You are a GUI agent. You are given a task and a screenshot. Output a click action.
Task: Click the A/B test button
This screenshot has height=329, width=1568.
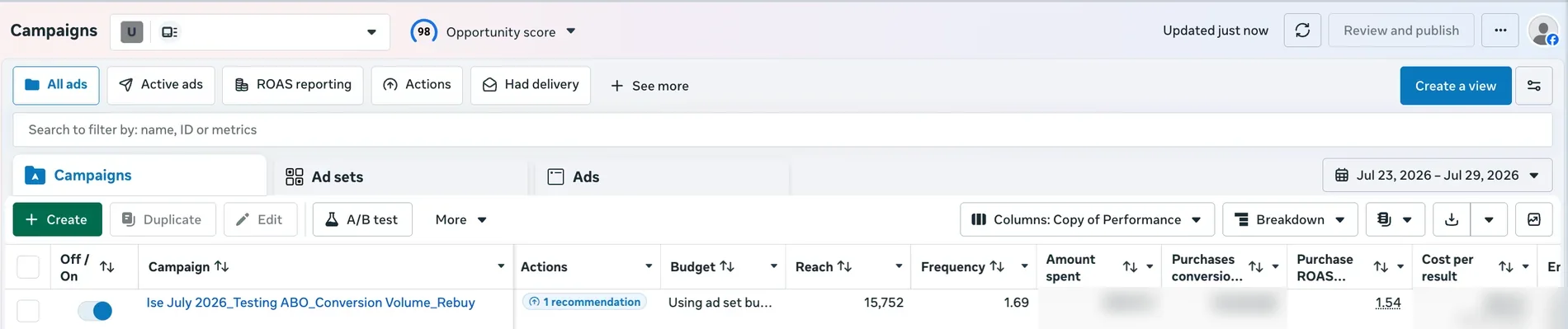pyautogui.click(x=362, y=219)
